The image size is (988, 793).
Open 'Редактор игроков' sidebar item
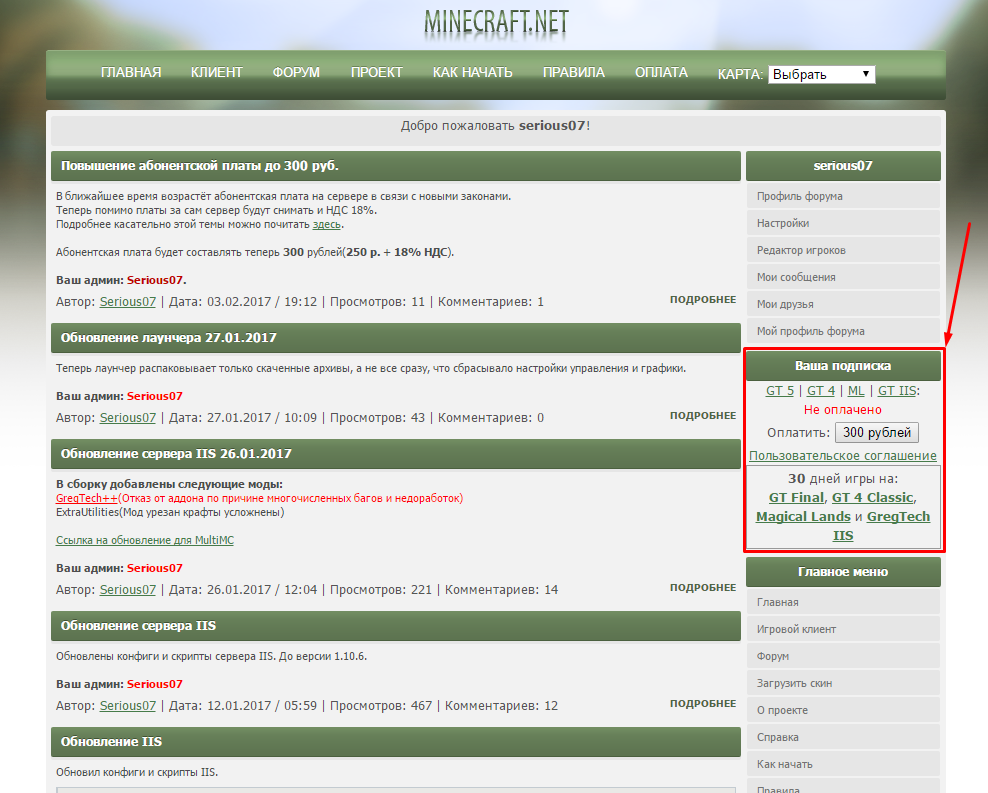[x=843, y=250]
